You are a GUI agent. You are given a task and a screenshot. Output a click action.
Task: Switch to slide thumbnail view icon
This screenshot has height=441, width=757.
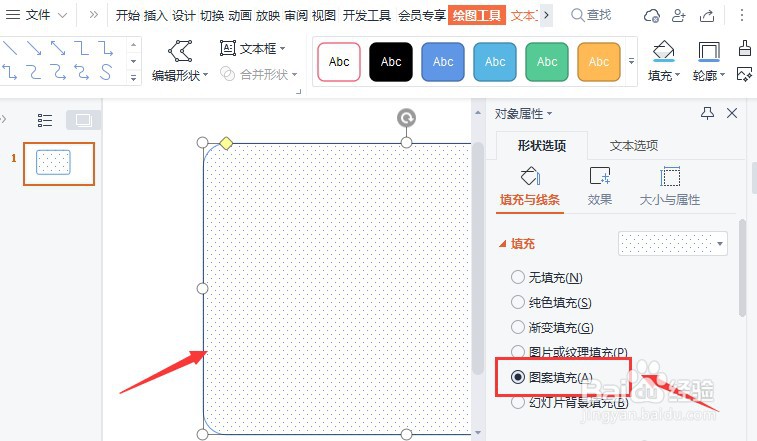pos(83,120)
